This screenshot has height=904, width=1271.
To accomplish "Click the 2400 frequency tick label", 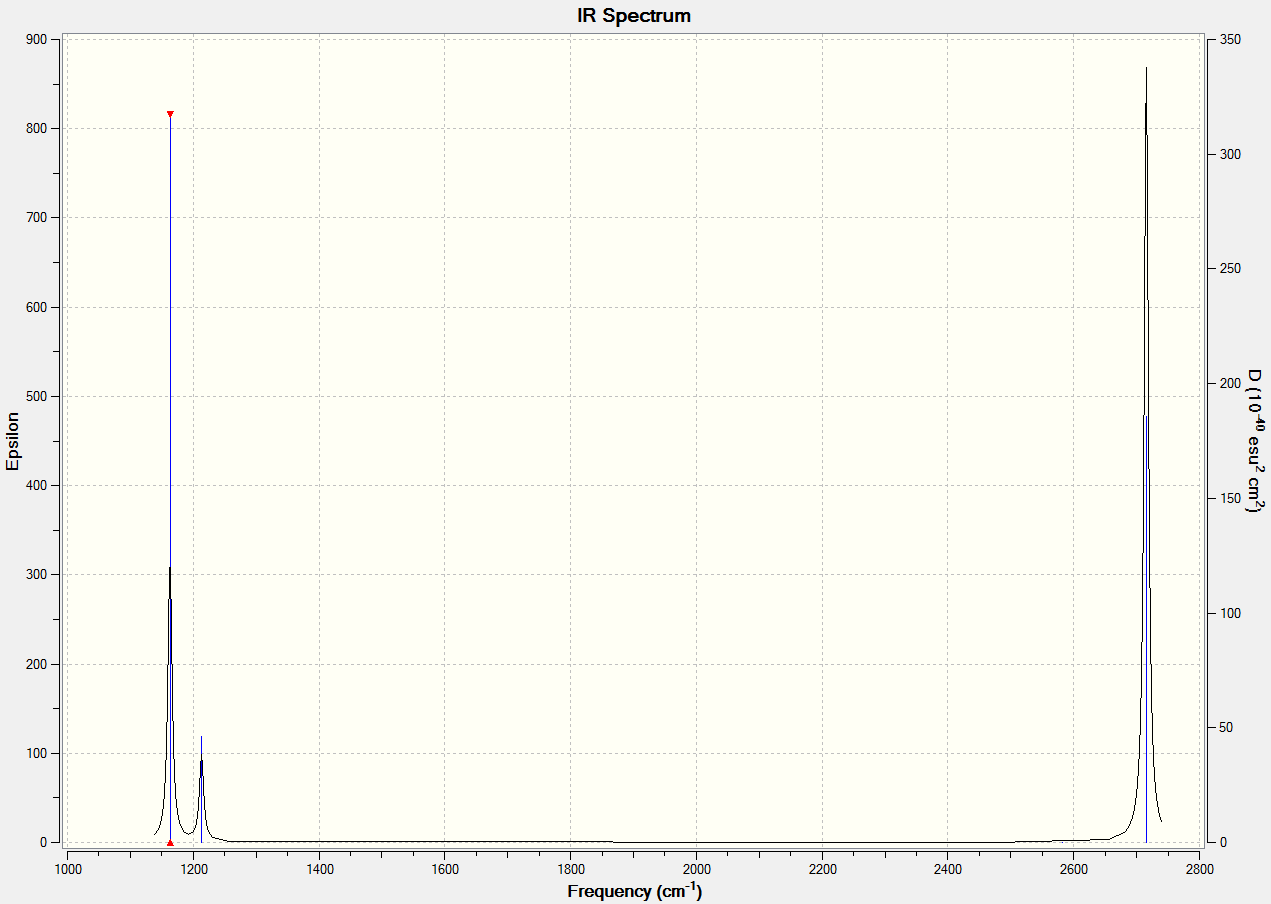I will pyautogui.click(x=948, y=868).
